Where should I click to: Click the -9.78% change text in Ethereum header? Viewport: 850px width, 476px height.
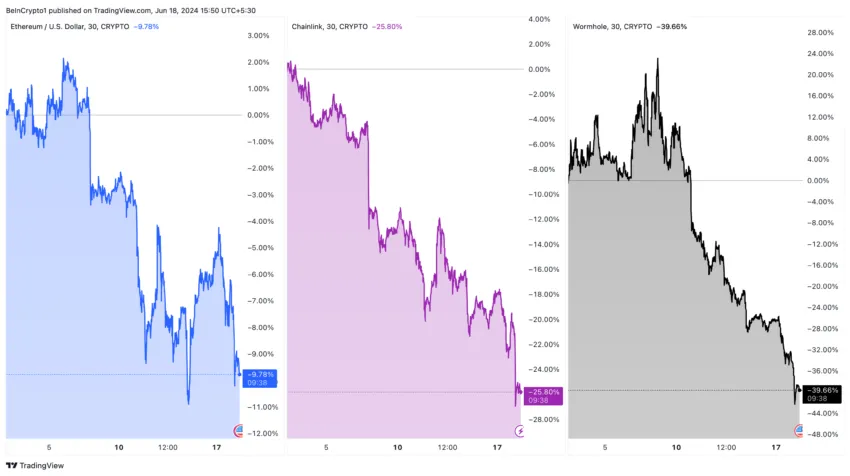[146, 26]
